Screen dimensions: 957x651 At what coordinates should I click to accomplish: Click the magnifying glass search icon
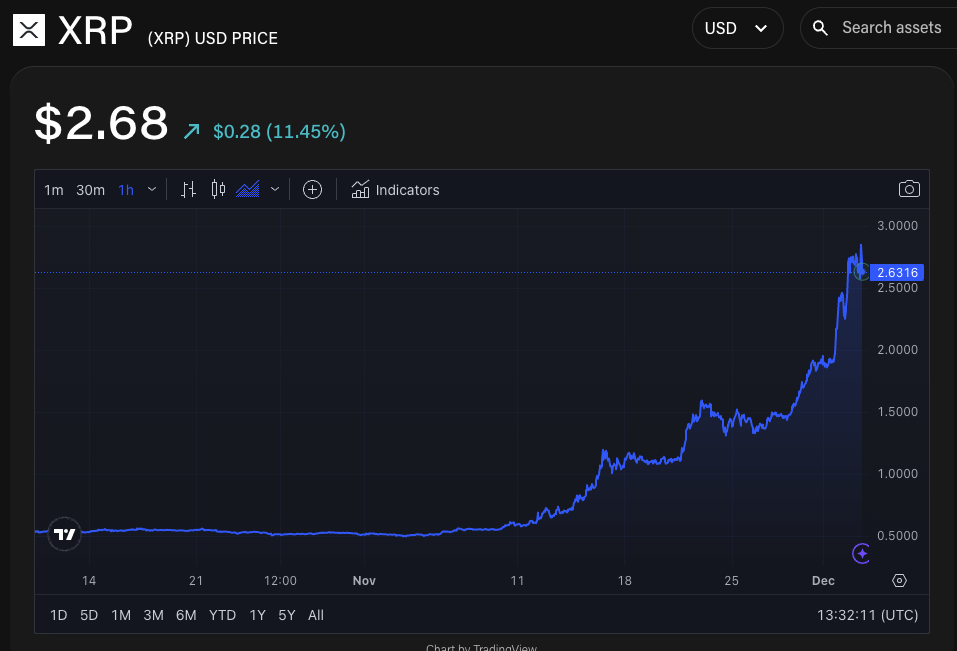820,28
